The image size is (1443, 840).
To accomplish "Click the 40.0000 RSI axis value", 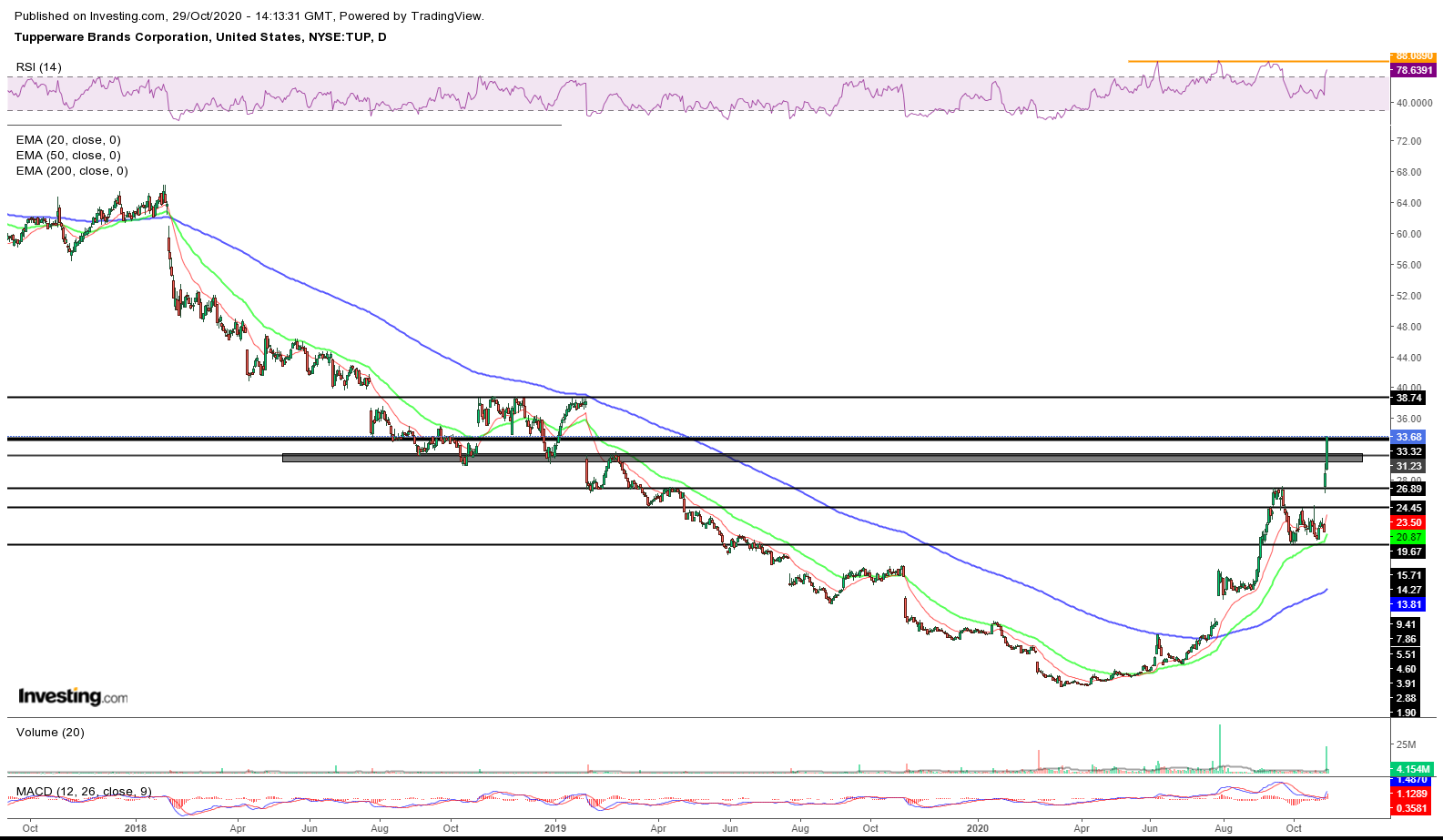I will 1414,103.
